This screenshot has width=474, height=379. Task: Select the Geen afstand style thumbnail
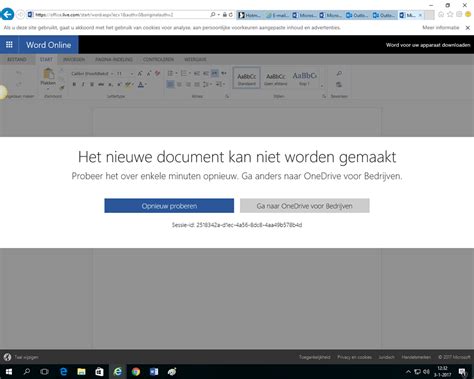276,78
